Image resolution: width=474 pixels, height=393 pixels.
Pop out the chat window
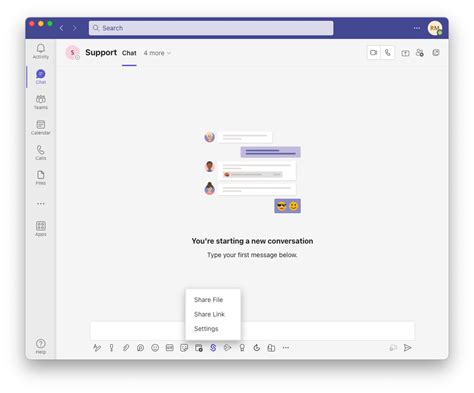[436, 53]
